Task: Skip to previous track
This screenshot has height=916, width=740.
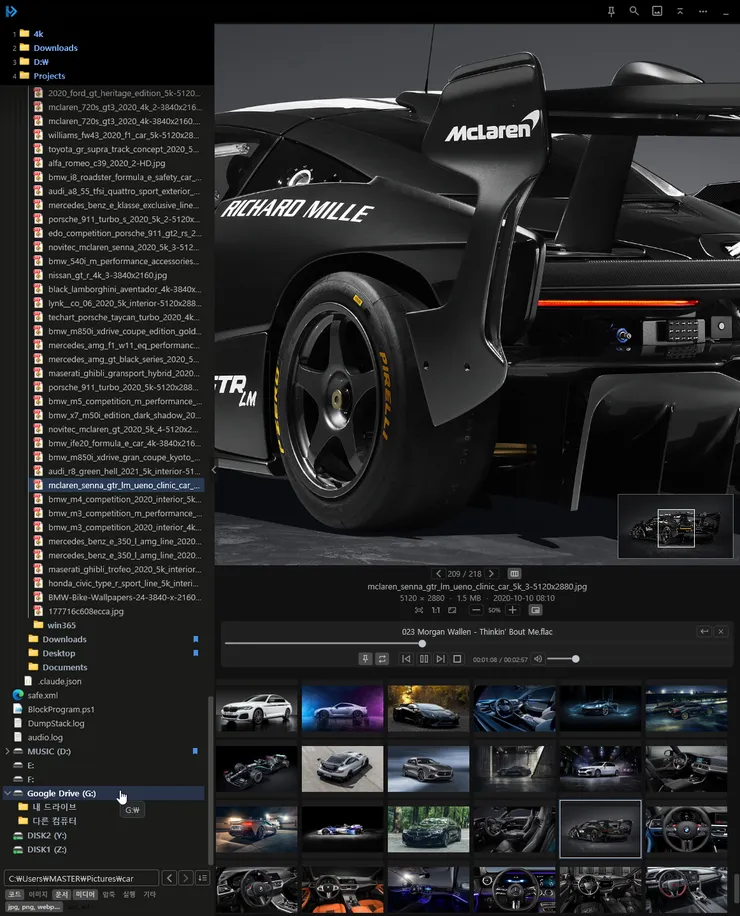Action: (406, 659)
